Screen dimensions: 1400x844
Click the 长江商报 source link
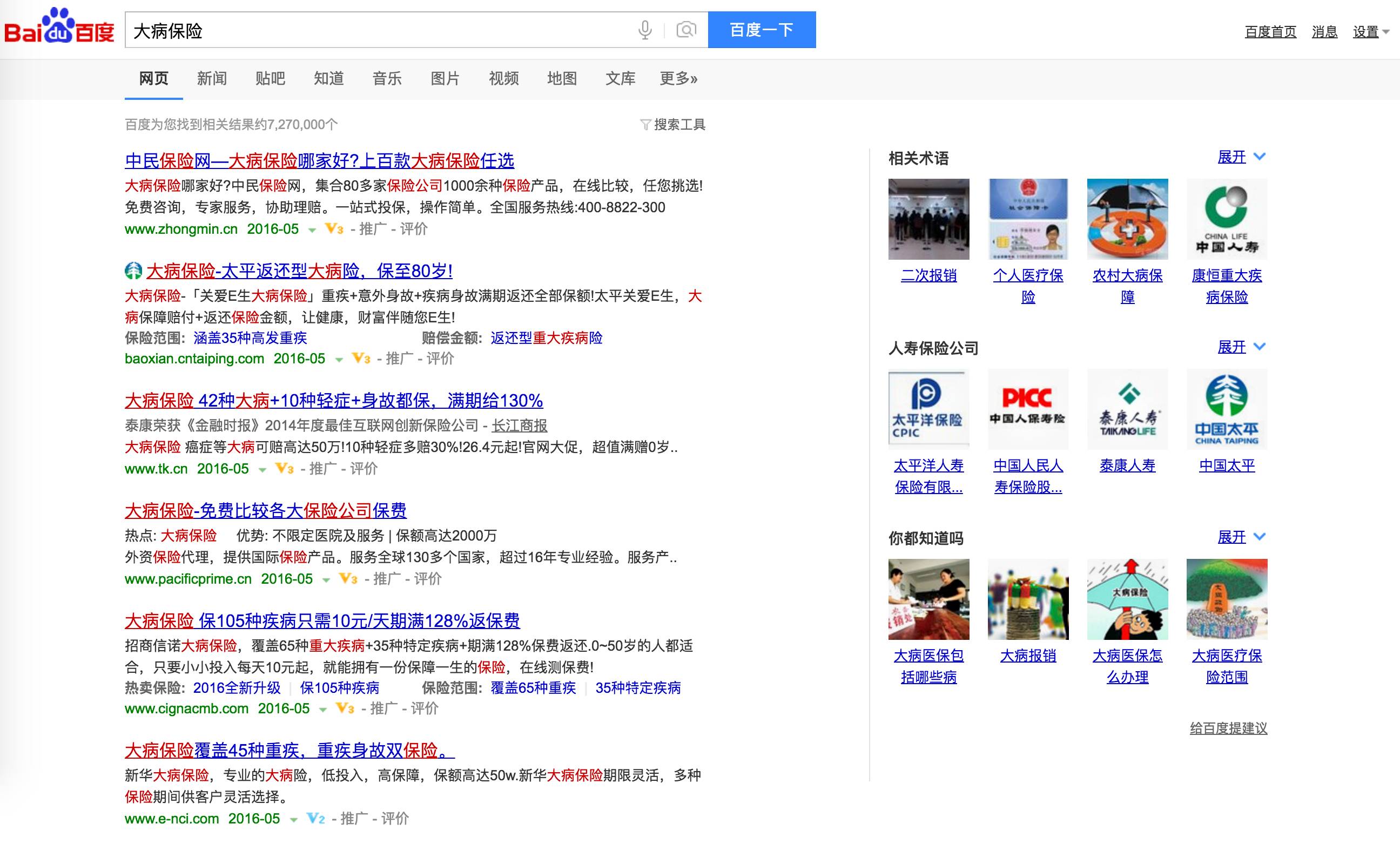pos(519,426)
